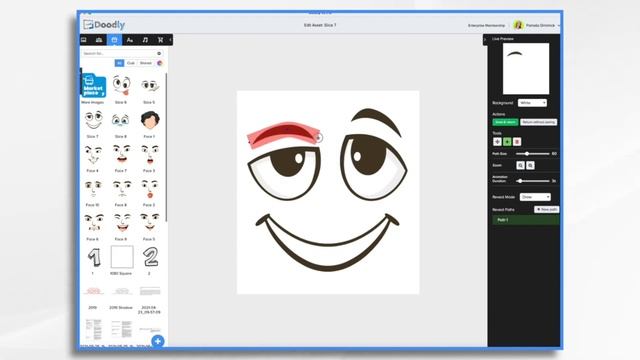Click the search settings gear icon

click(159, 53)
